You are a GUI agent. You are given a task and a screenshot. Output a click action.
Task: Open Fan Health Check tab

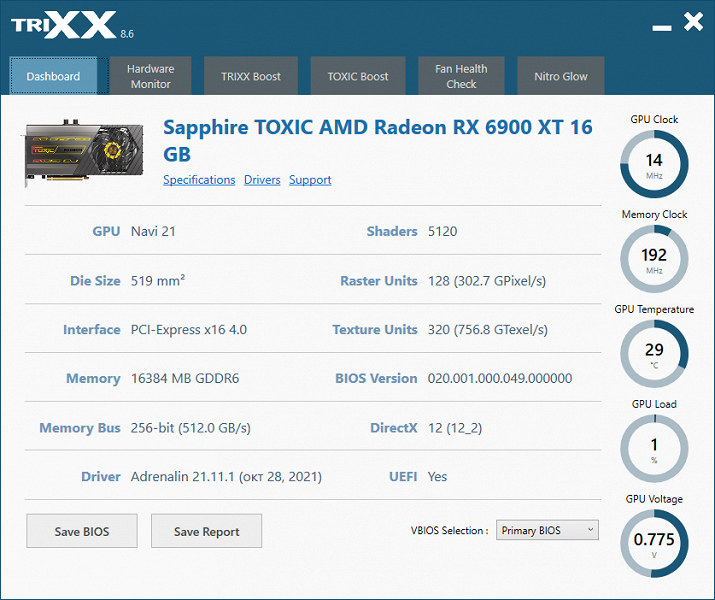461,76
